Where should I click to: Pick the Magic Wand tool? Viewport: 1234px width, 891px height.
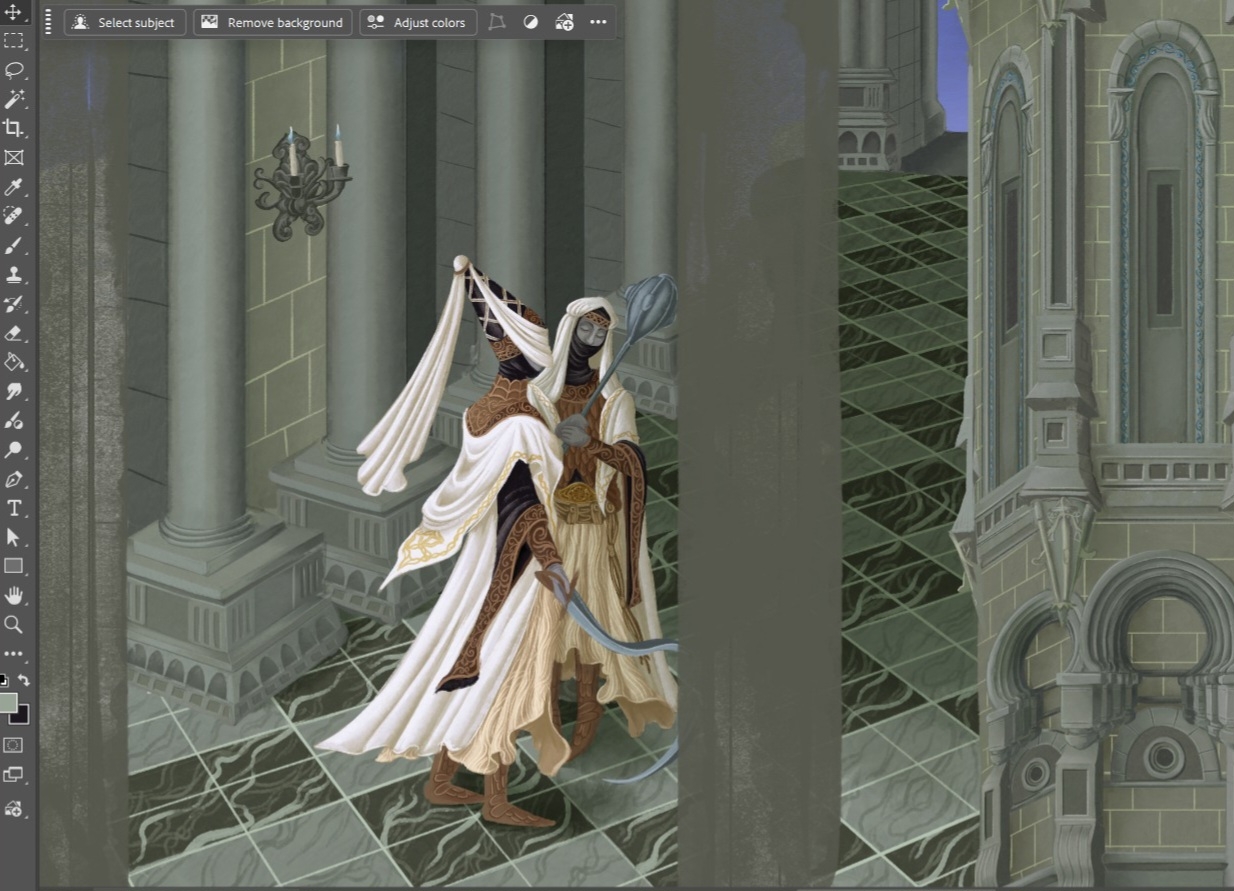[x=14, y=99]
